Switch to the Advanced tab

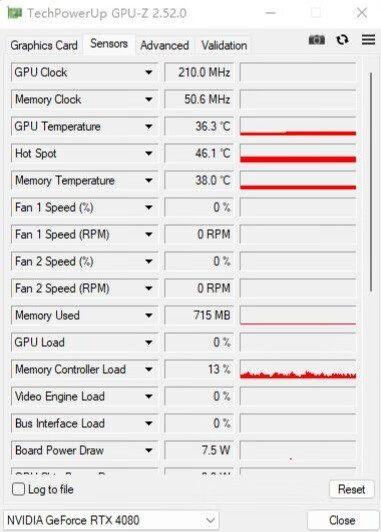[x=165, y=45]
